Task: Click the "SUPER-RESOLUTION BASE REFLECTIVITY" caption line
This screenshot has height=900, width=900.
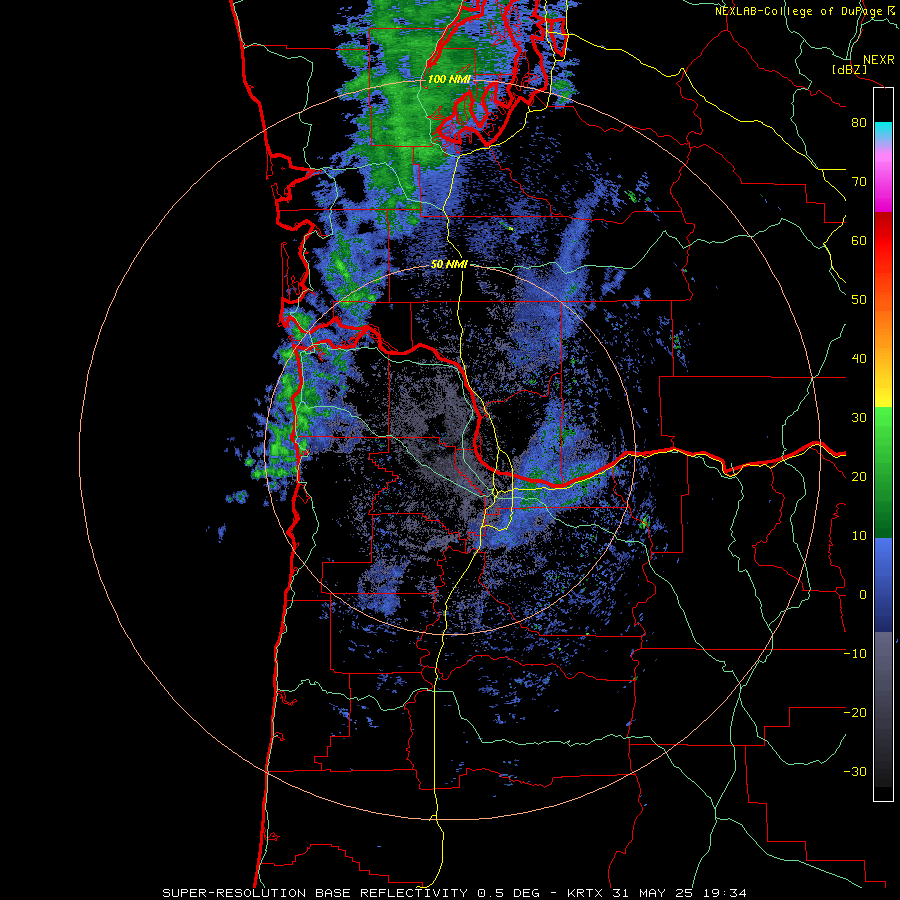Action: (x=455, y=893)
